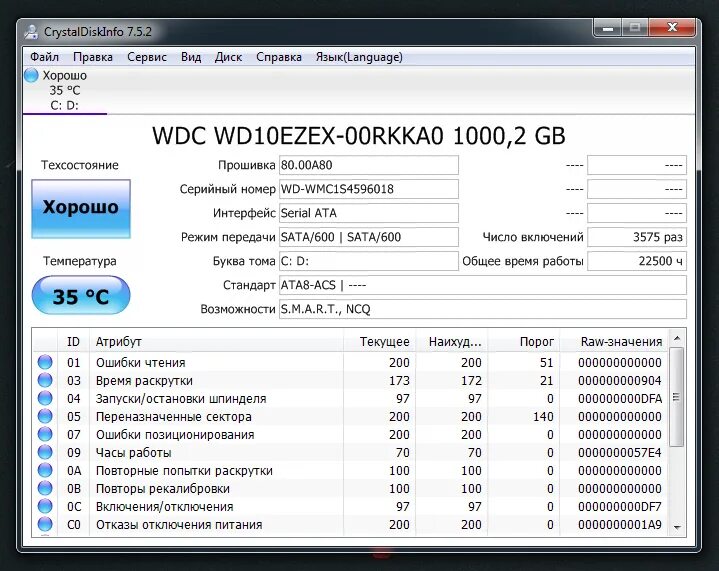Click the ID column header
This screenshot has height=571, width=719.
[73, 342]
